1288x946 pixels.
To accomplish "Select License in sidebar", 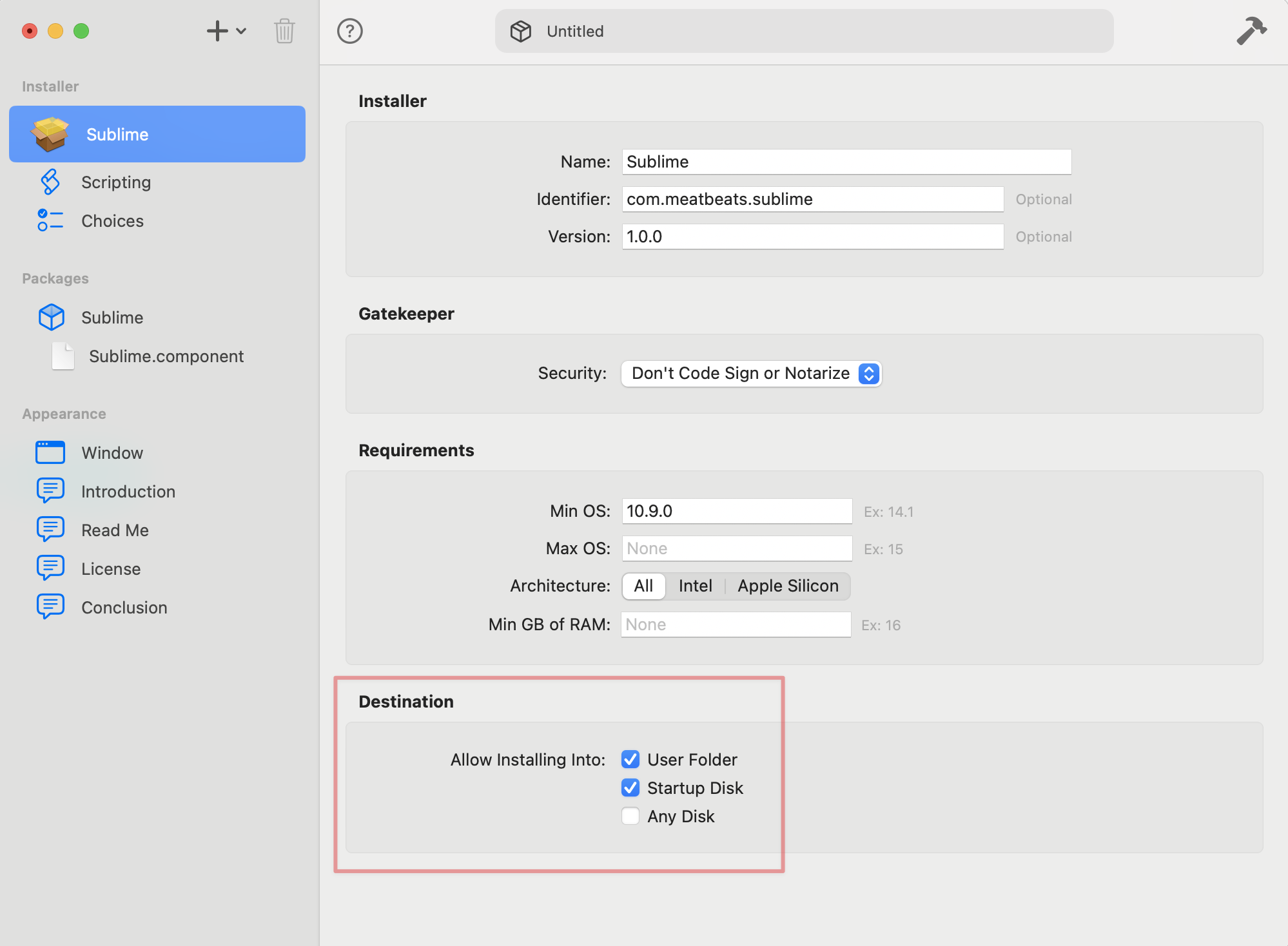I will (111, 569).
